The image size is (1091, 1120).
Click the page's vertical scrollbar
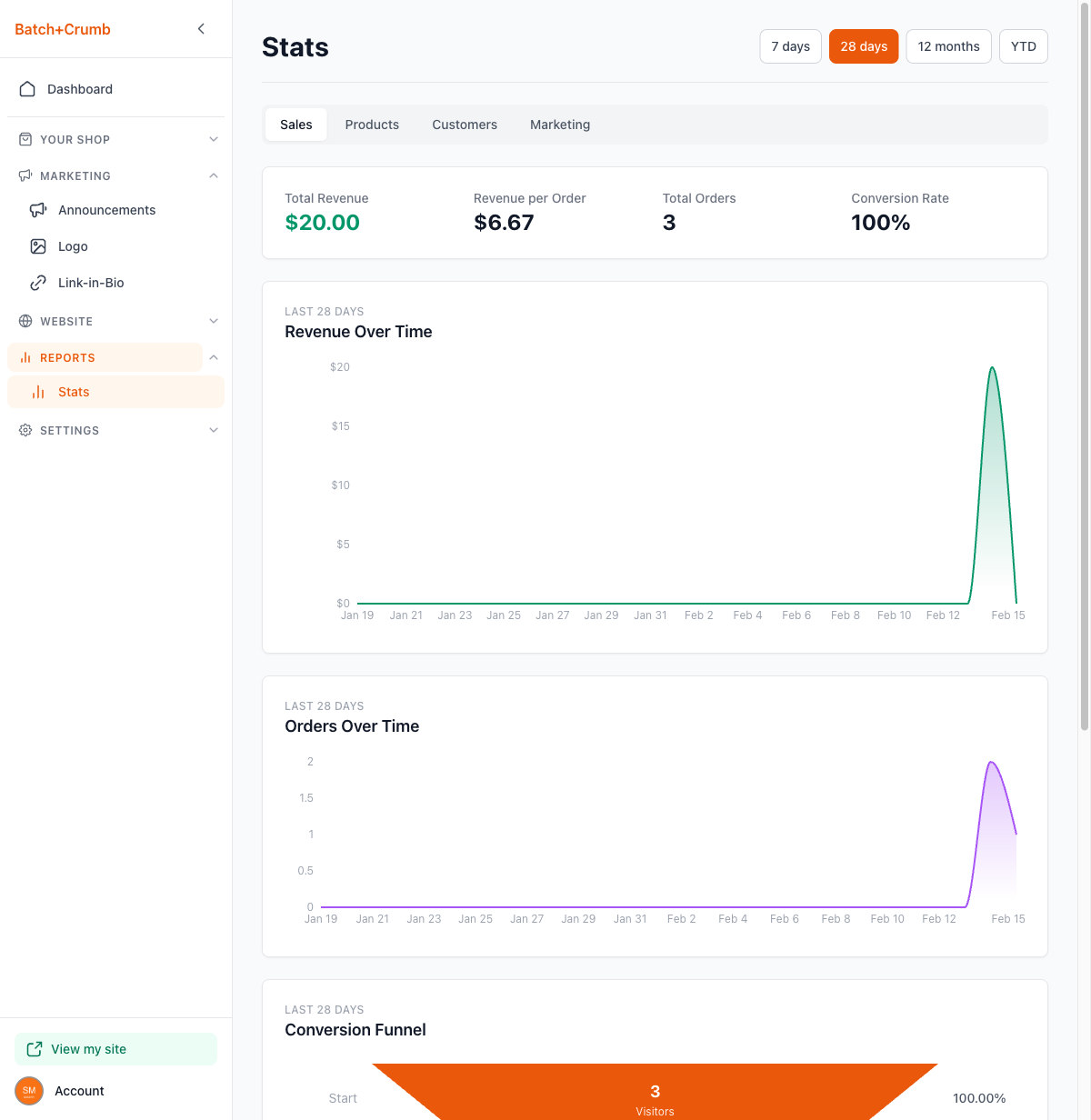[1084, 364]
